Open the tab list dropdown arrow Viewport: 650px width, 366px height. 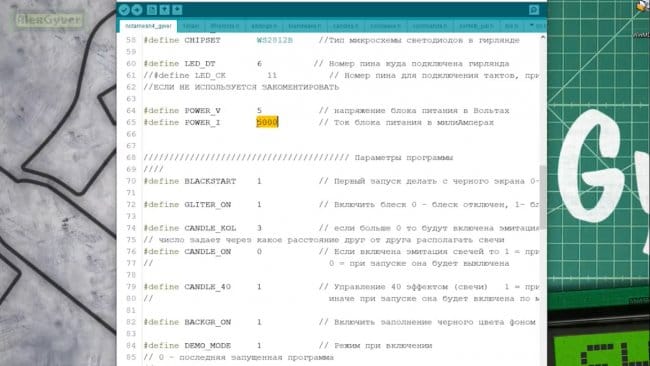coord(532,26)
